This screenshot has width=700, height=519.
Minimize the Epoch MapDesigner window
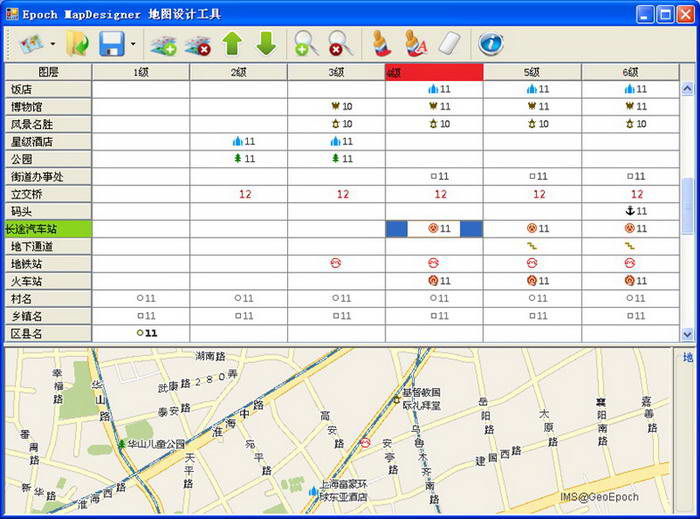coord(644,14)
